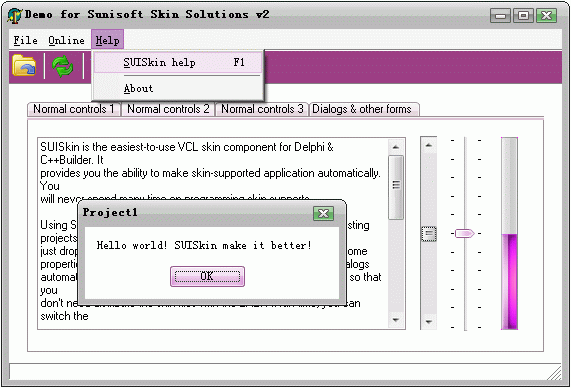Click the memo scrollbar up arrow
The image size is (571, 388).
[x=396, y=147]
